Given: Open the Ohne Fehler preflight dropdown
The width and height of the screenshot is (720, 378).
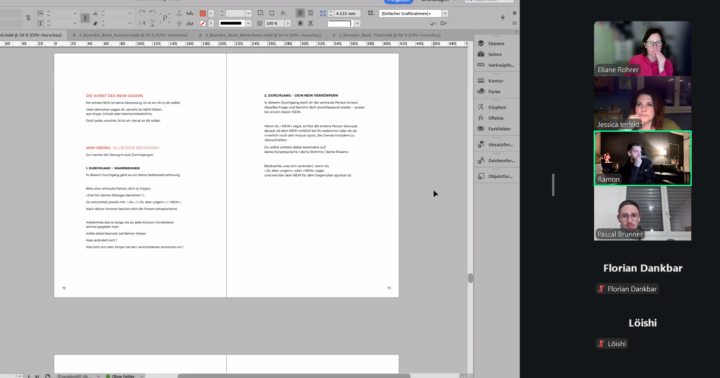Looking at the screenshot, I should (x=142, y=376).
